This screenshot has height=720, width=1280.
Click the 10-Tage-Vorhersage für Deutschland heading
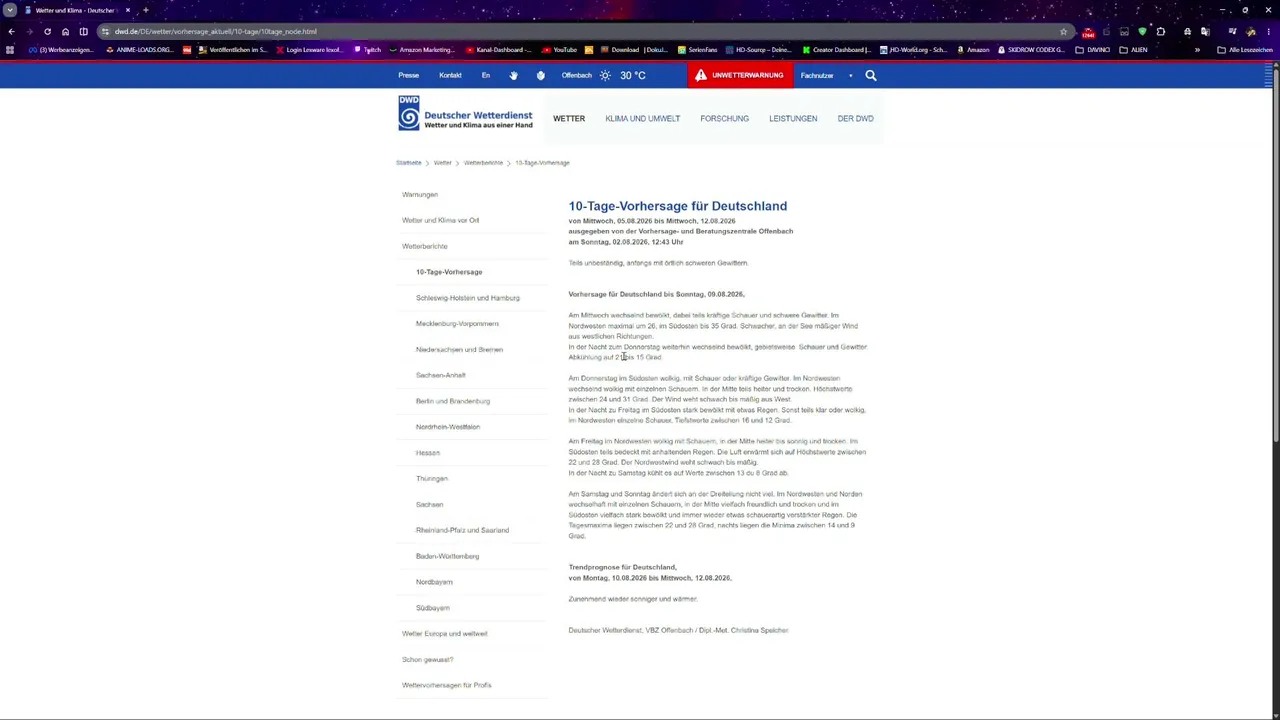click(x=678, y=206)
